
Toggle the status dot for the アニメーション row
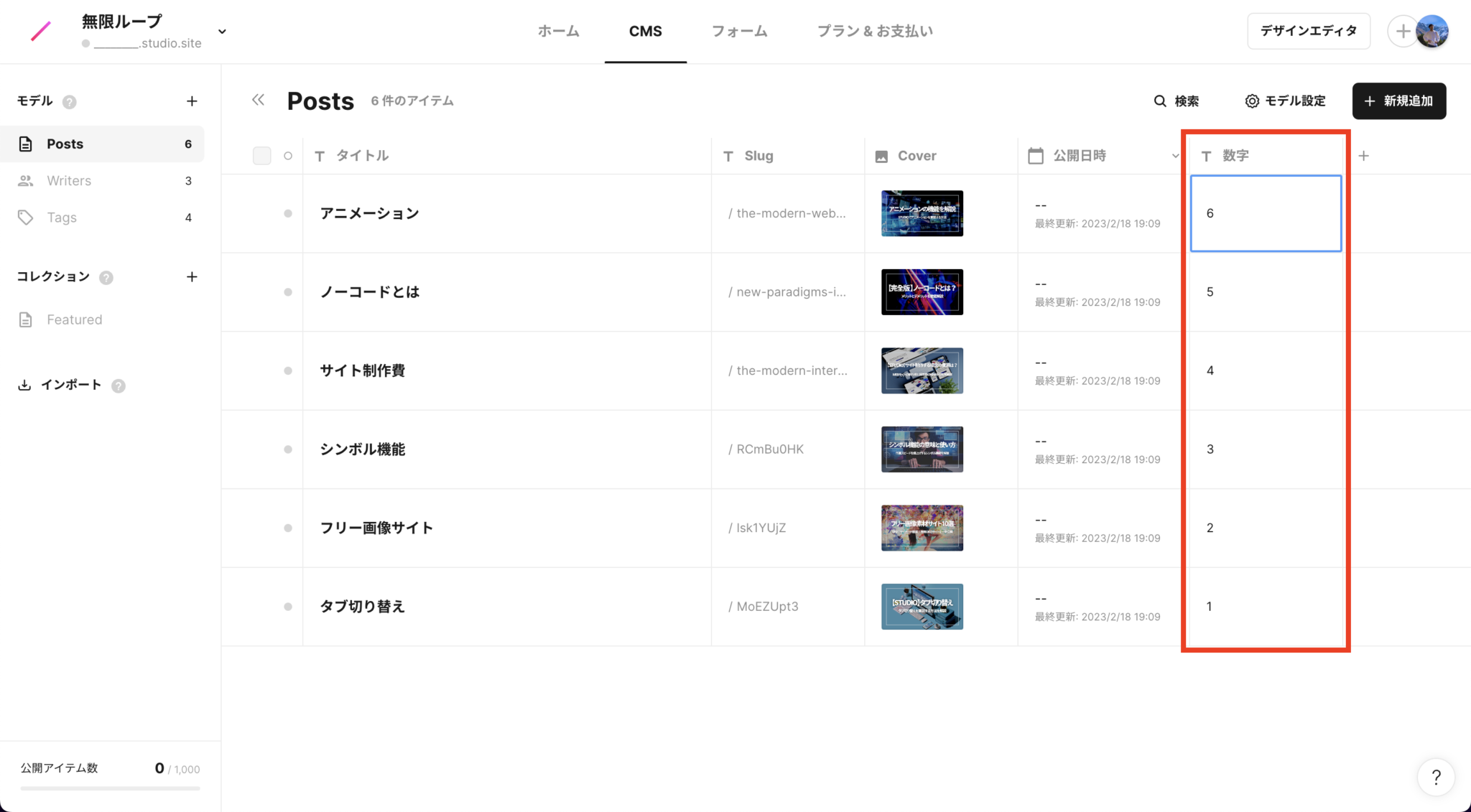click(288, 213)
